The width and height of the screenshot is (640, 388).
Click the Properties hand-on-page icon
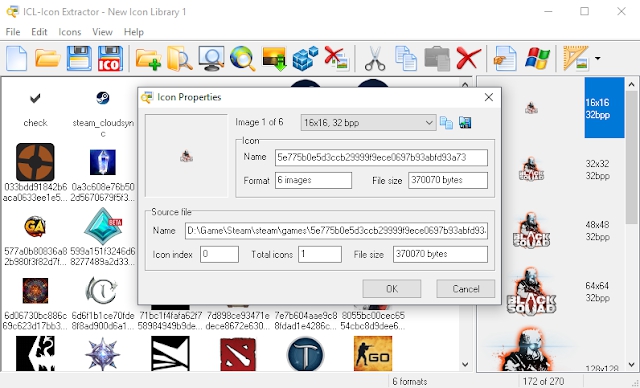505,59
